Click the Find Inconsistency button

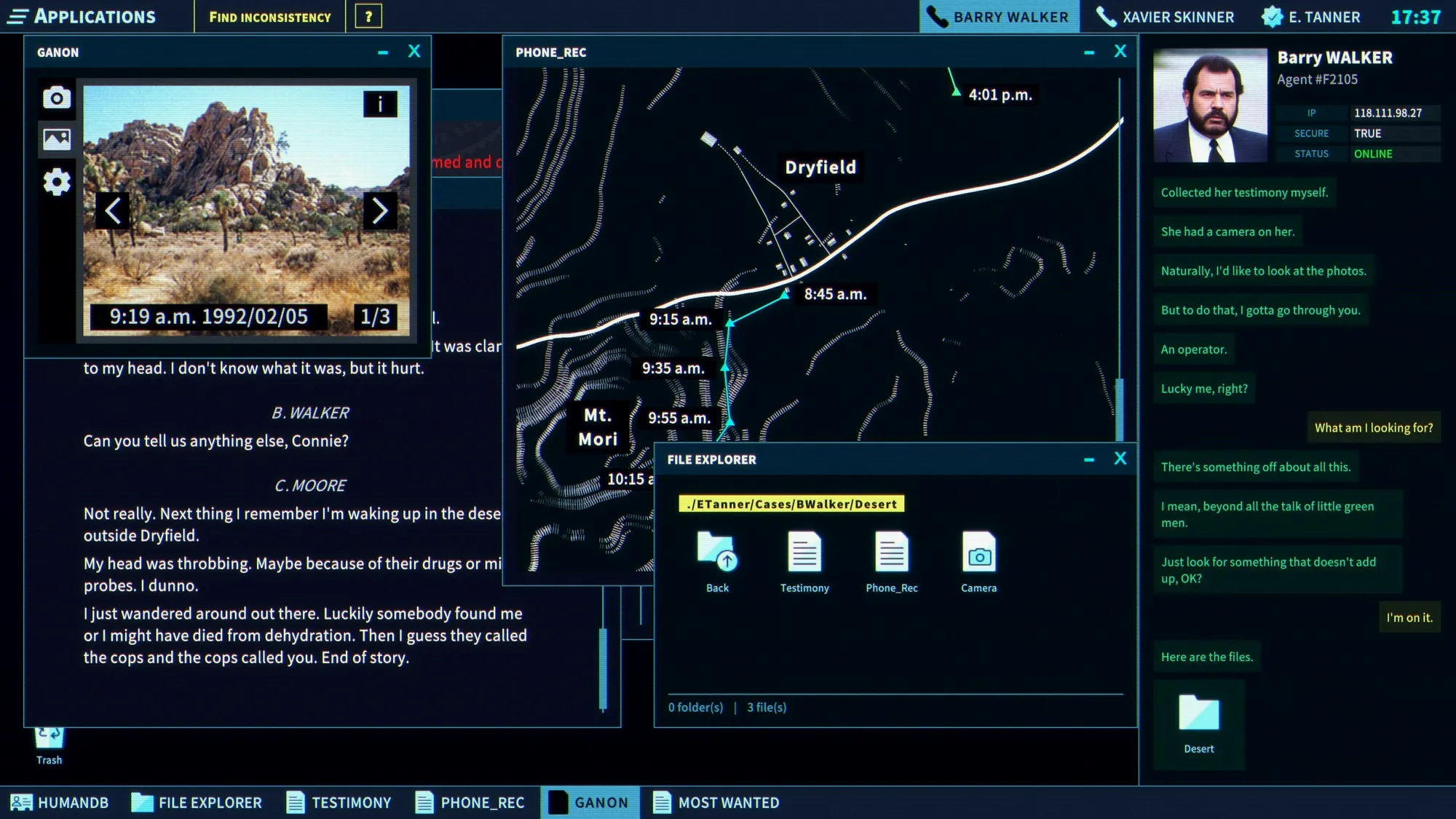pos(269,17)
